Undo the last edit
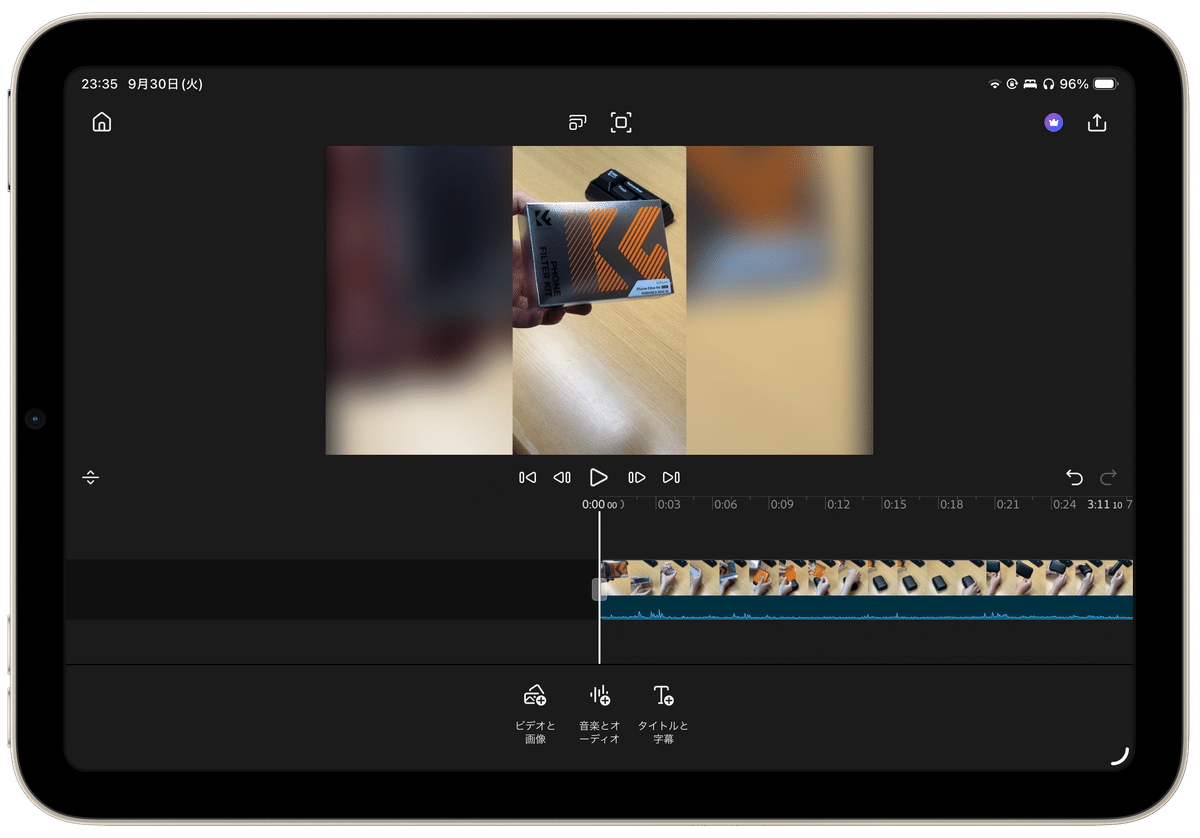Viewport: 1200px width, 838px height. point(1075,477)
